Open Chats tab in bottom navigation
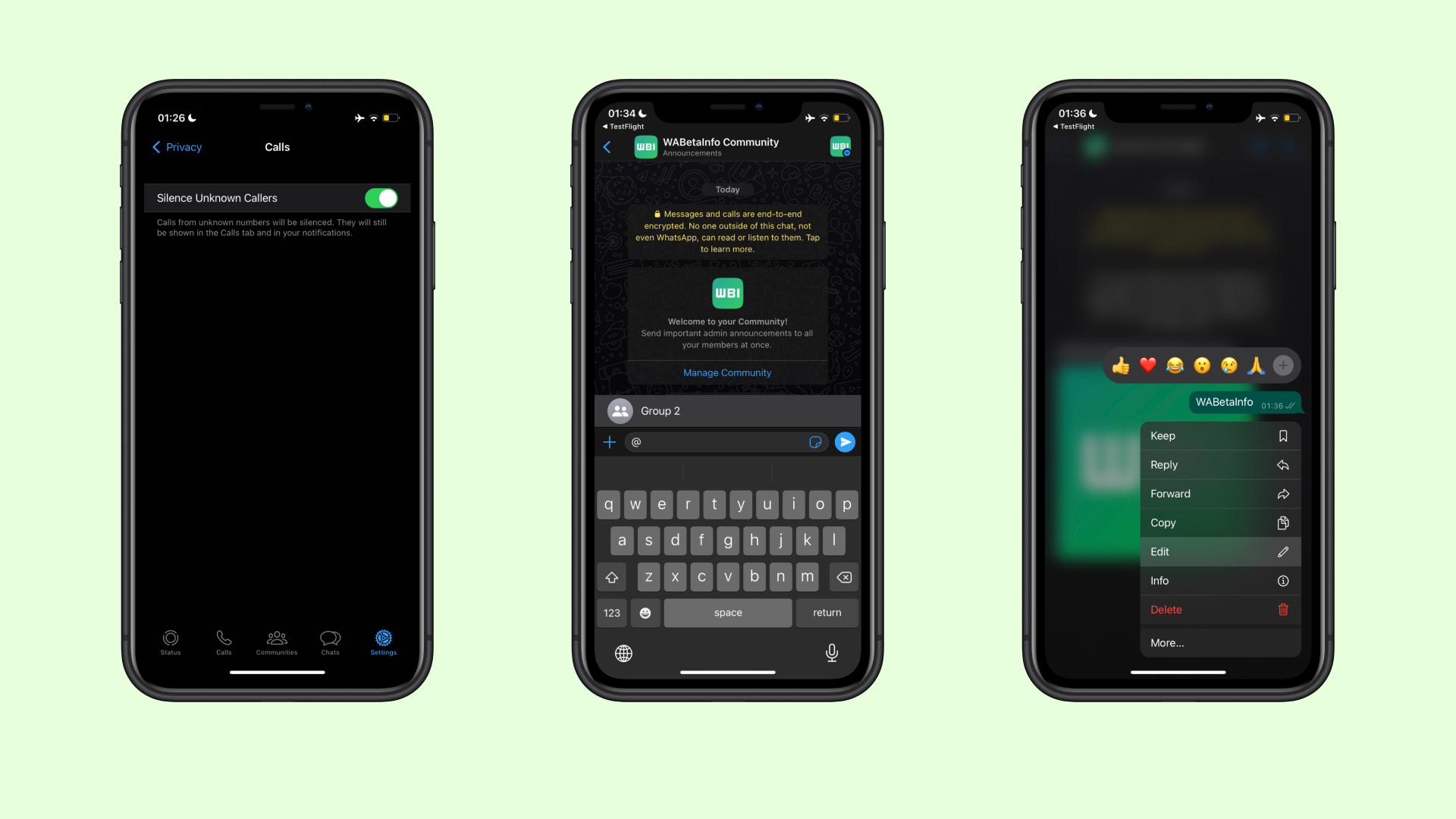 pyautogui.click(x=329, y=642)
